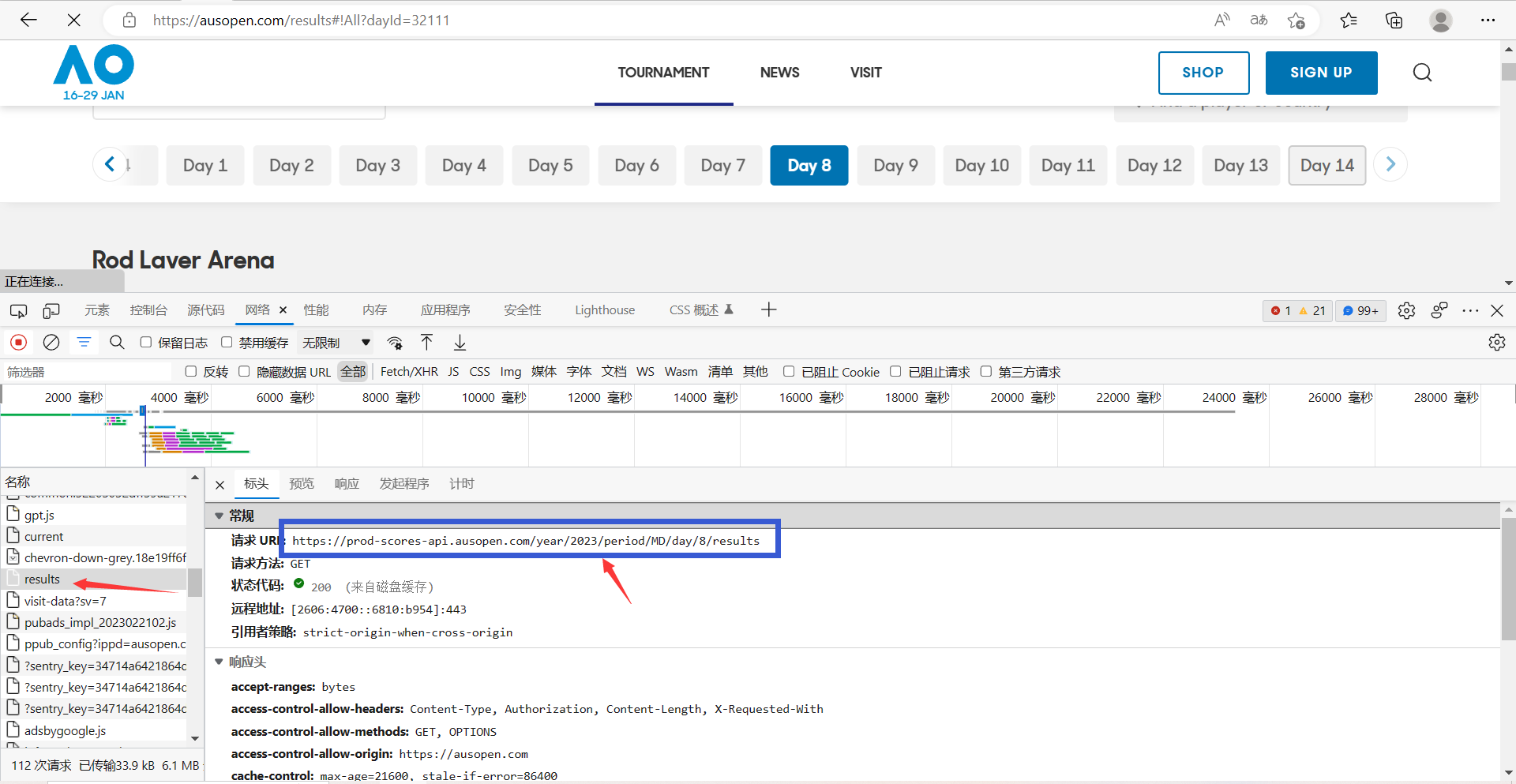Viewport: 1516px width, 784px height.
Task: Enable the 保留日志 checkbox
Action: click(x=146, y=343)
